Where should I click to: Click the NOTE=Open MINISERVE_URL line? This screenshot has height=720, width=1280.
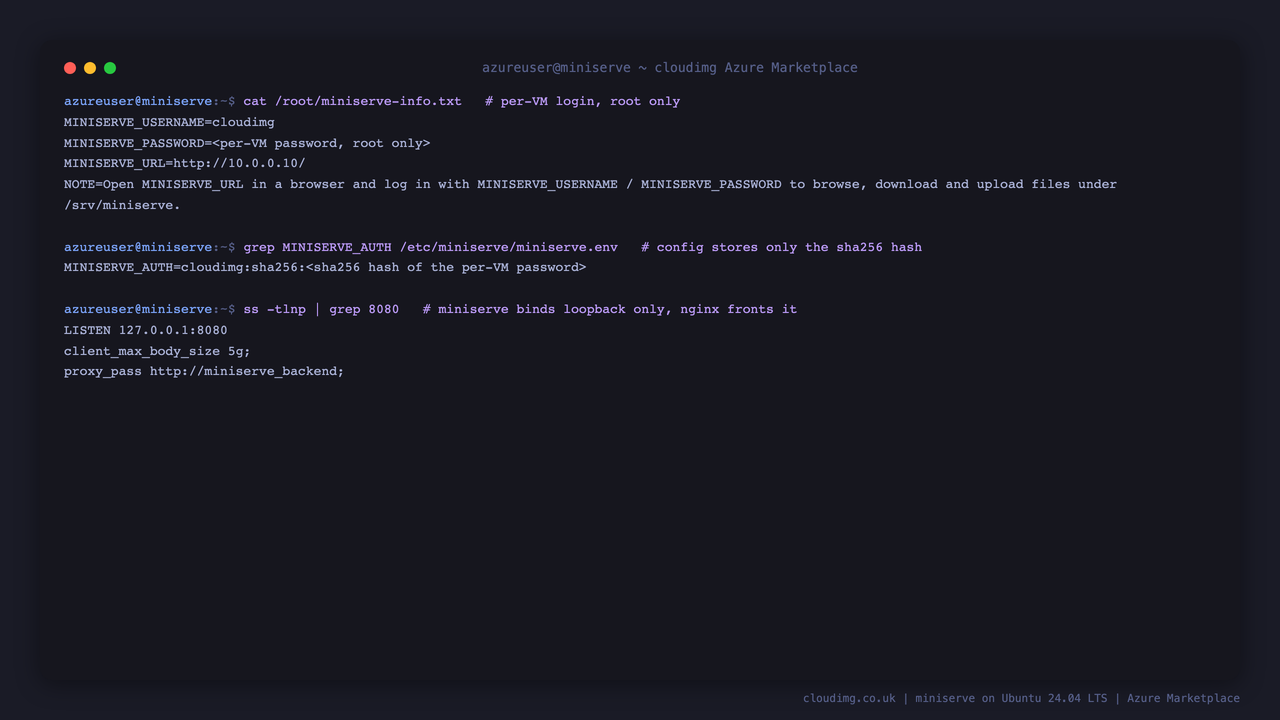pyautogui.click(x=590, y=184)
